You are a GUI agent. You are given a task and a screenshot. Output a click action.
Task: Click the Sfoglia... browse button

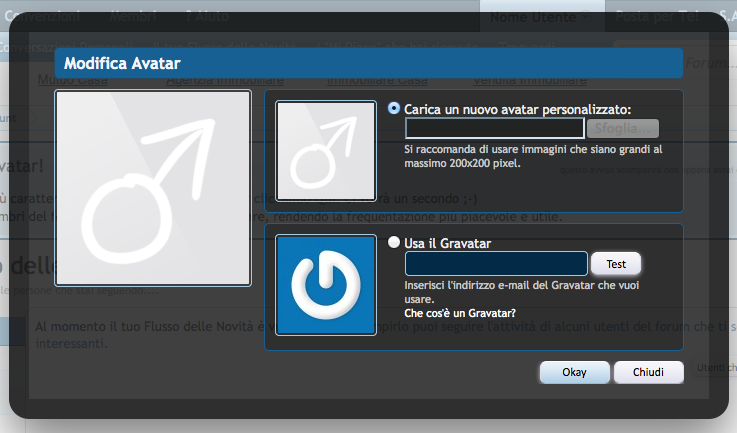(622, 128)
